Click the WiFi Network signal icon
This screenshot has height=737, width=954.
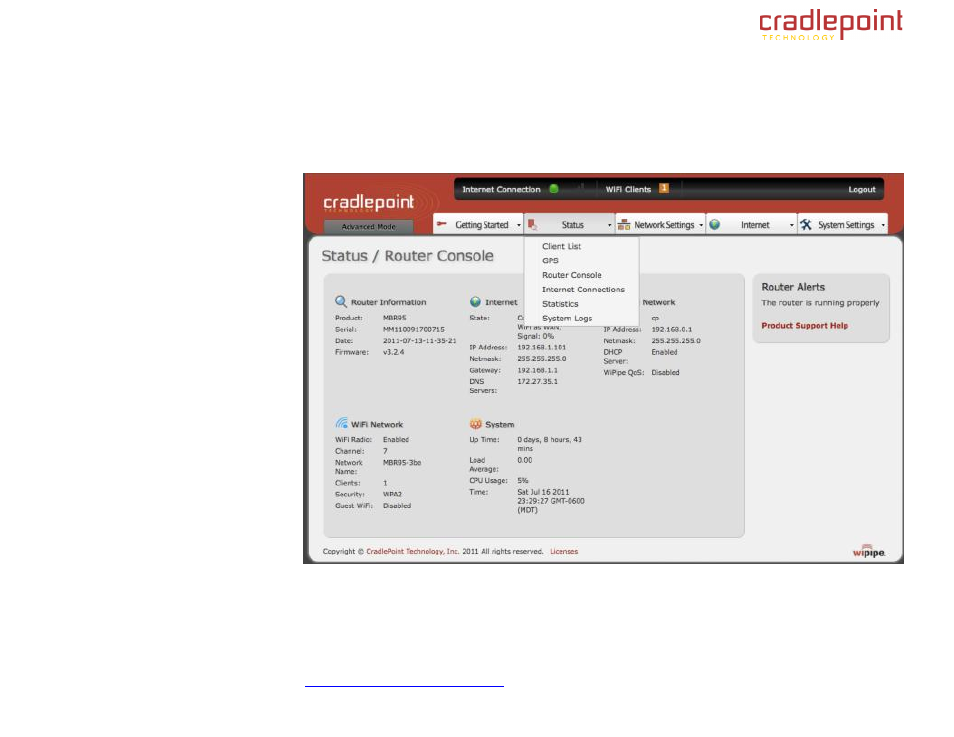pos(341,423)
